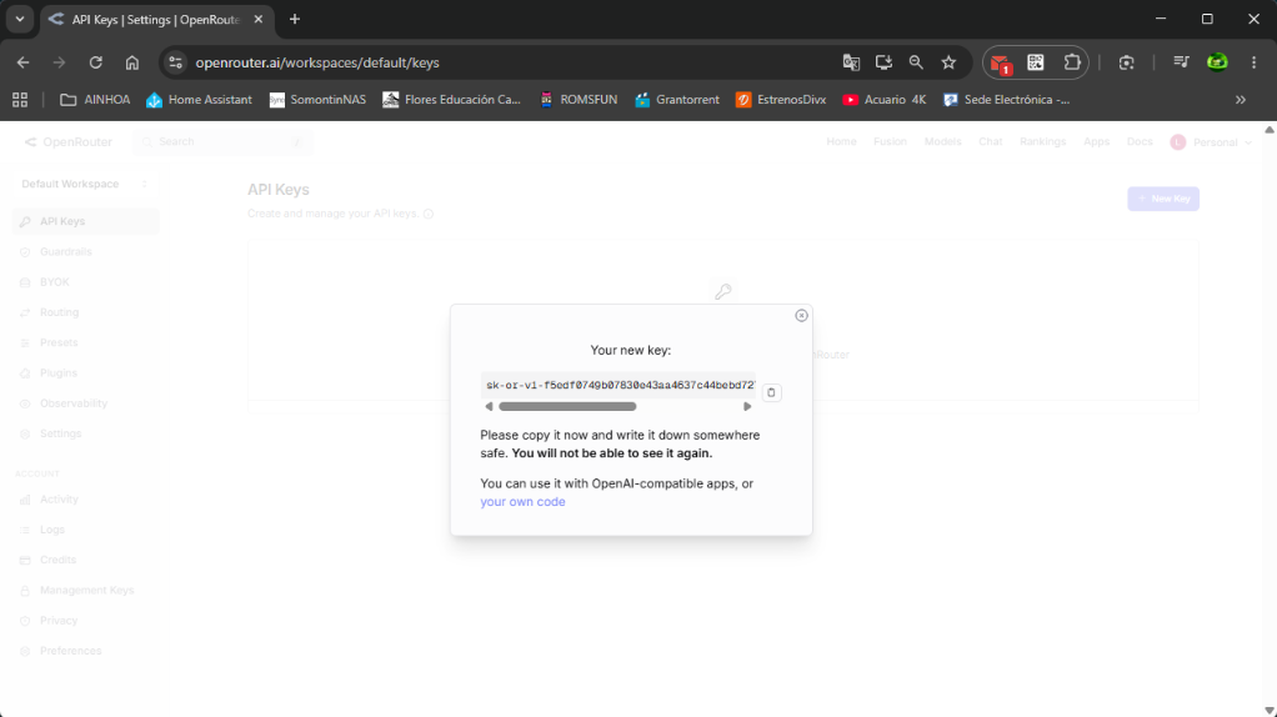Click the OpenRouter search field
This screenshot has width=1277, height=717.
(x=223, y=142)
